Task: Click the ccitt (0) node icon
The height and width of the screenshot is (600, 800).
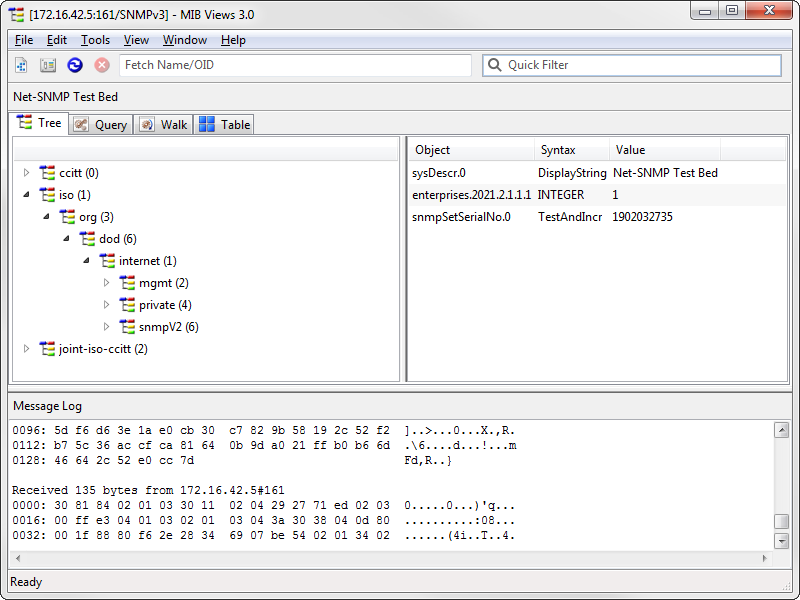Action: [47, 173]
